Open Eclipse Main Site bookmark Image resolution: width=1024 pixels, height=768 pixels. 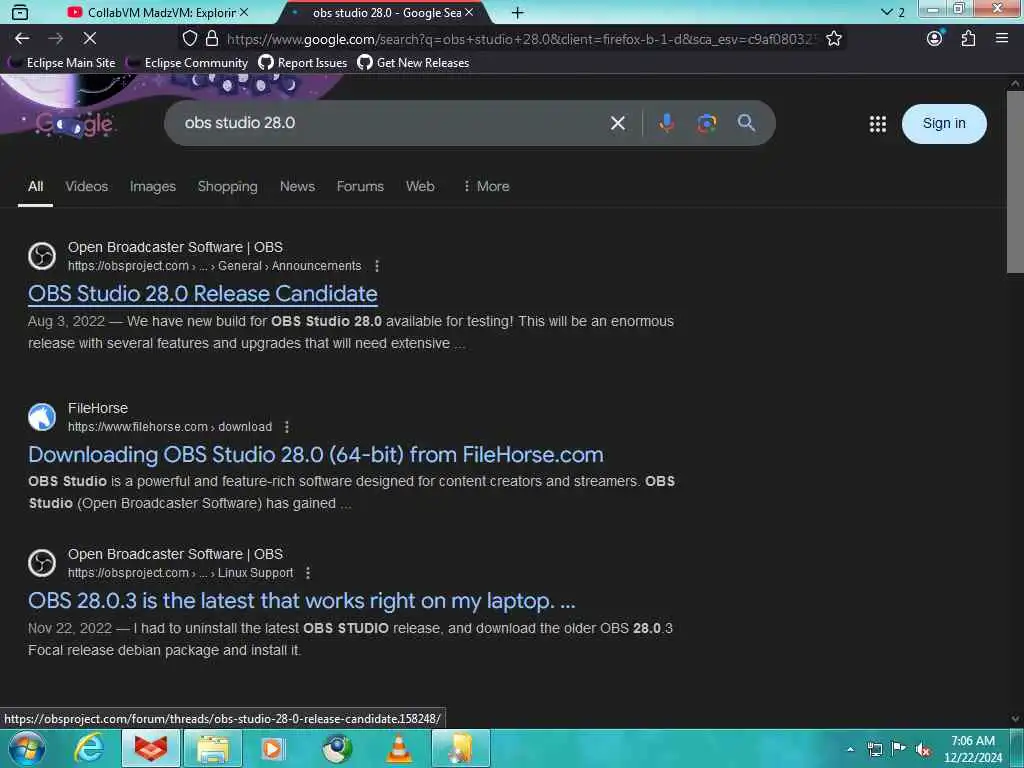click(x=63, y=63)
